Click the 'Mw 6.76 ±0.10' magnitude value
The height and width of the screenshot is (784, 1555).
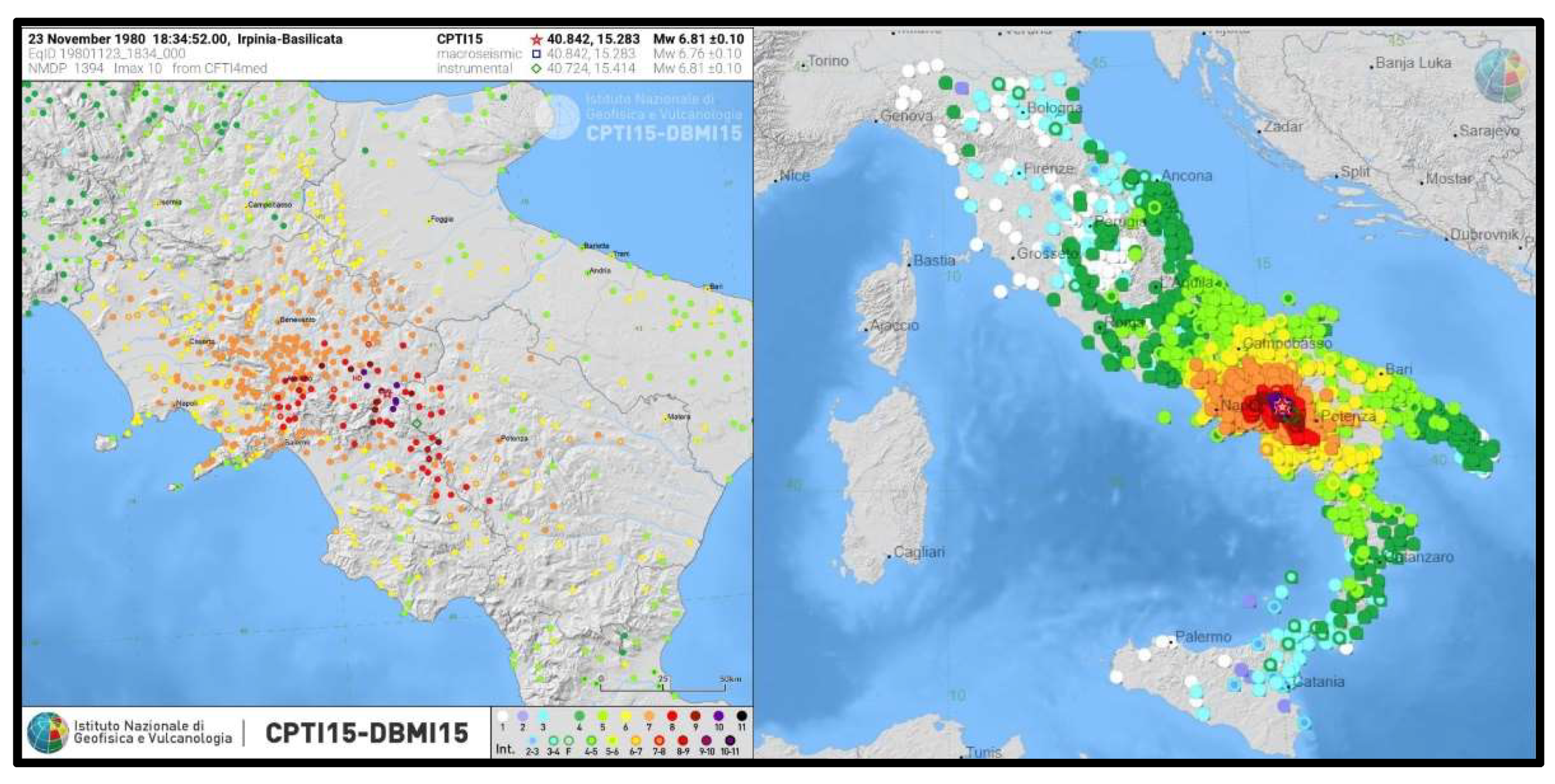(x=697, y=54)
